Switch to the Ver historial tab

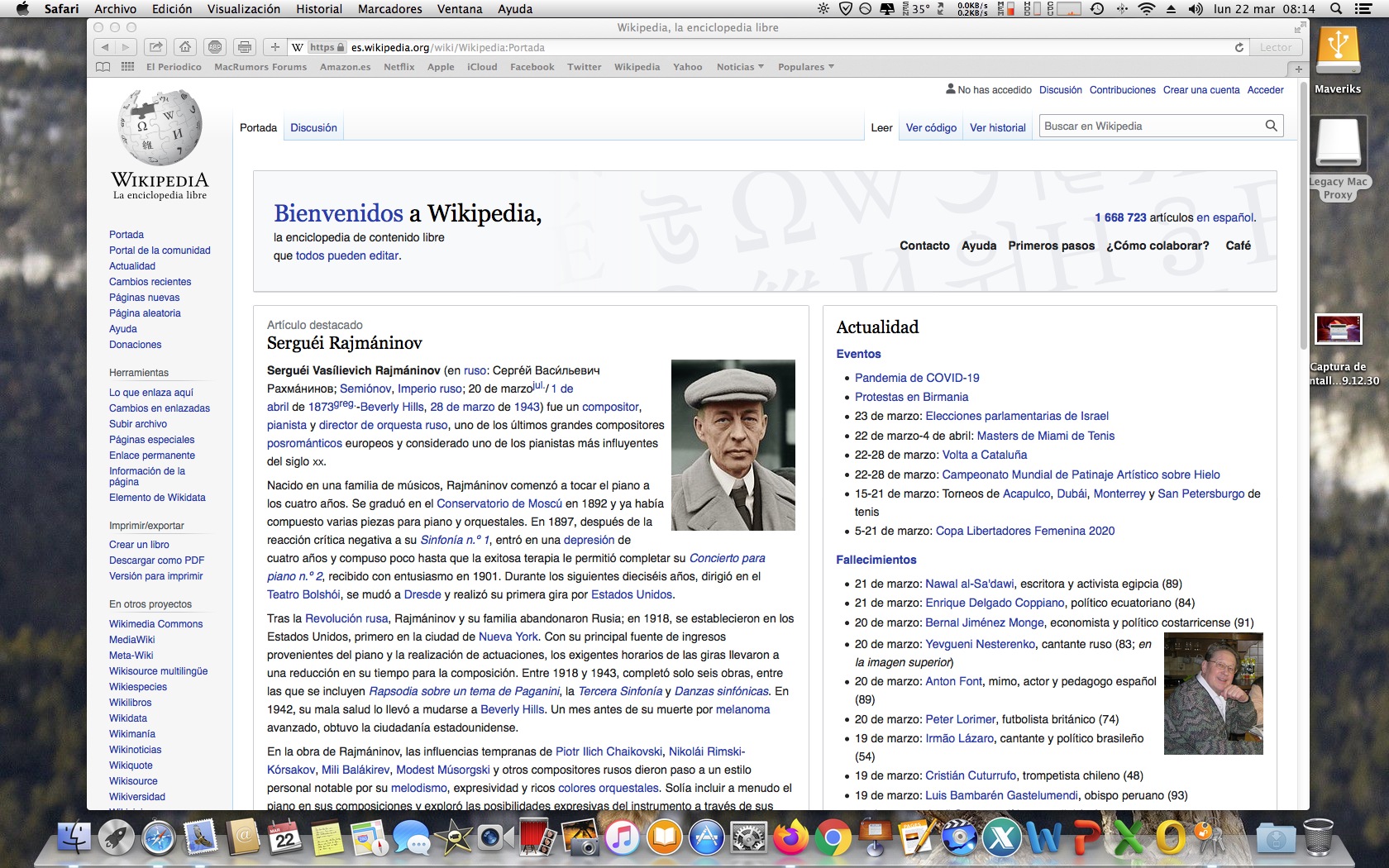coord(998,127)
